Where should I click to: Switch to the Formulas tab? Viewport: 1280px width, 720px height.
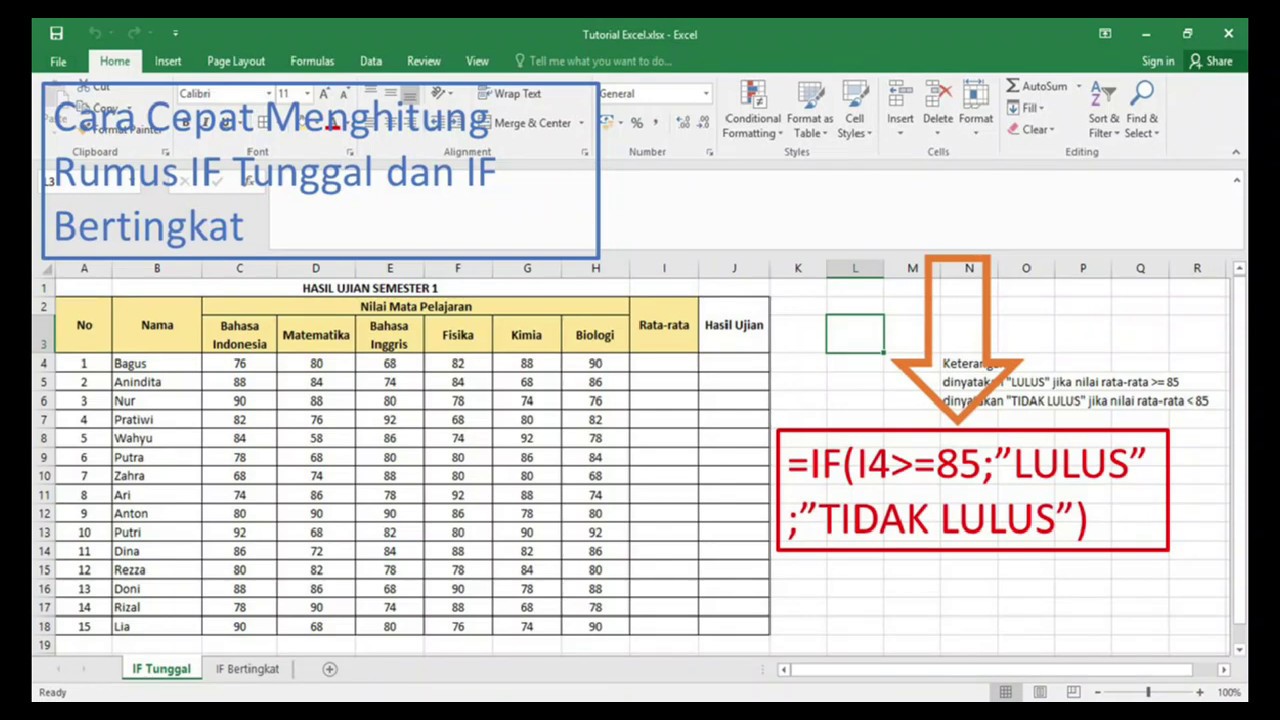[312, 62]
